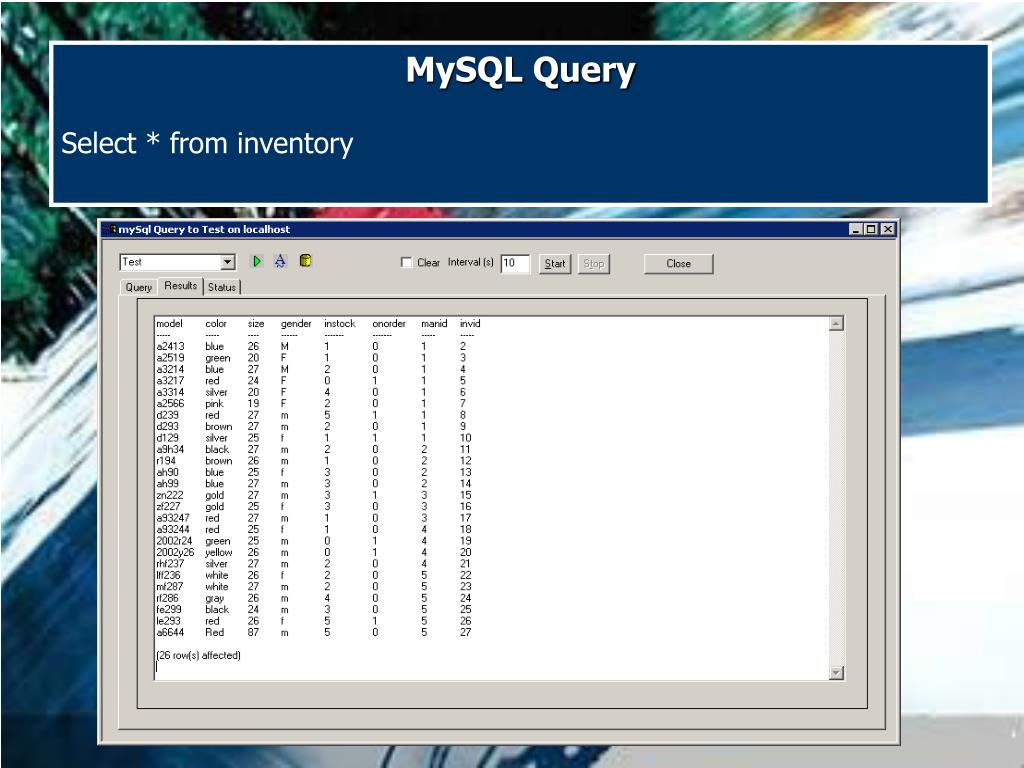Minimize the mySql Query window
Image resolution: width=1024 pixels, height=768 pixels.
(856, 229)
